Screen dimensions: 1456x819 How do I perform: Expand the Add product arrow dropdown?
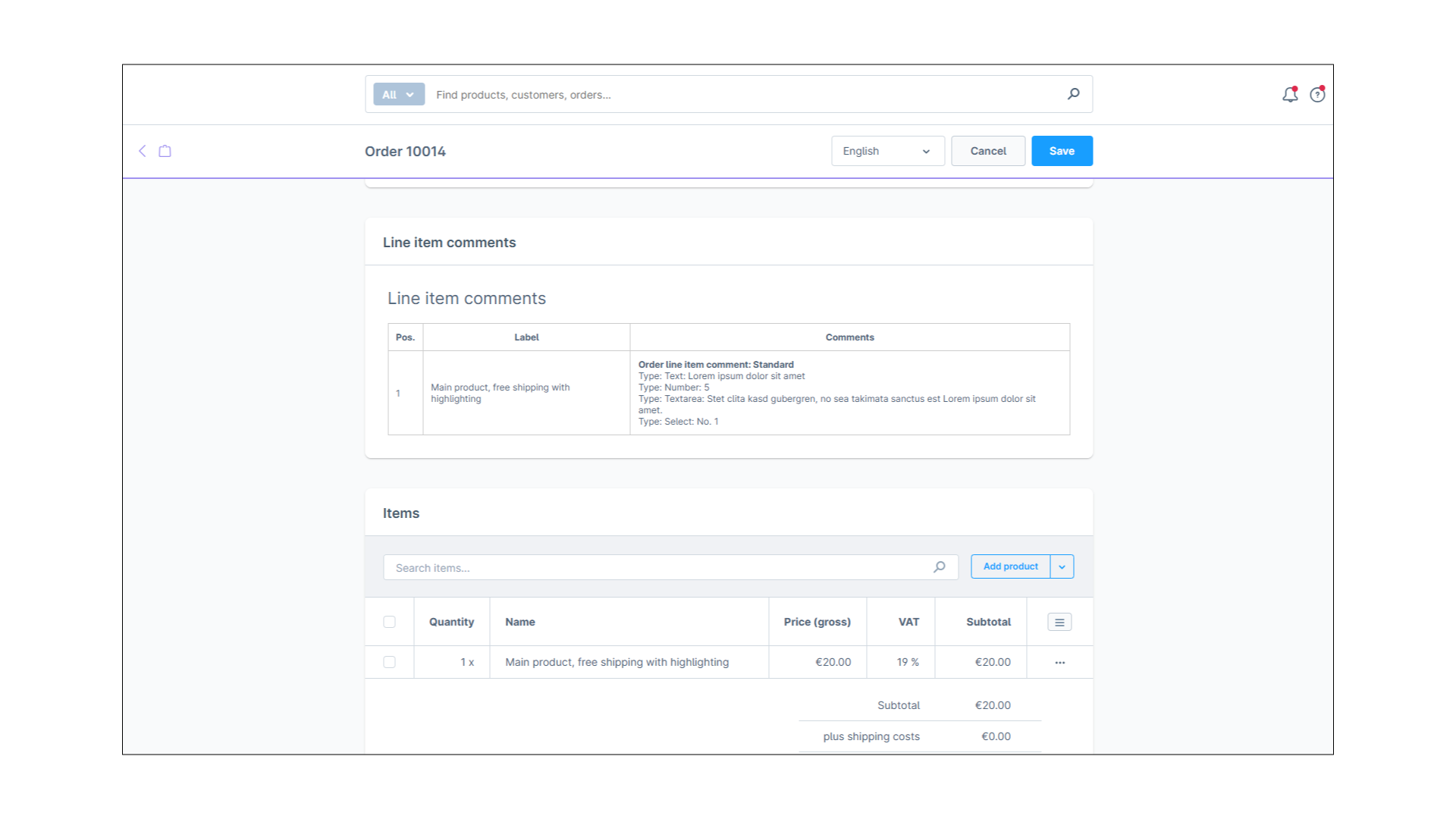coord(1062,566)
